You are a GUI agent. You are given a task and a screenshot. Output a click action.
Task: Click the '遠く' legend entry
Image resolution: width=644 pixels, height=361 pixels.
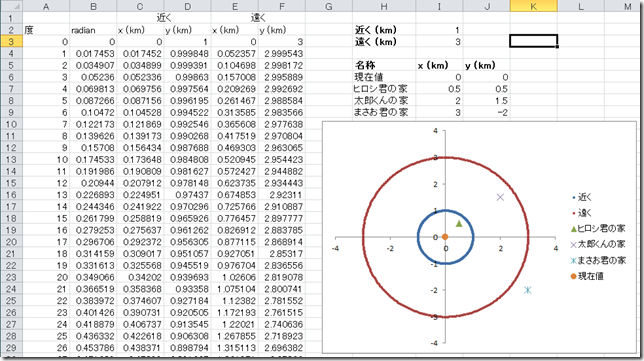(582, 213)
